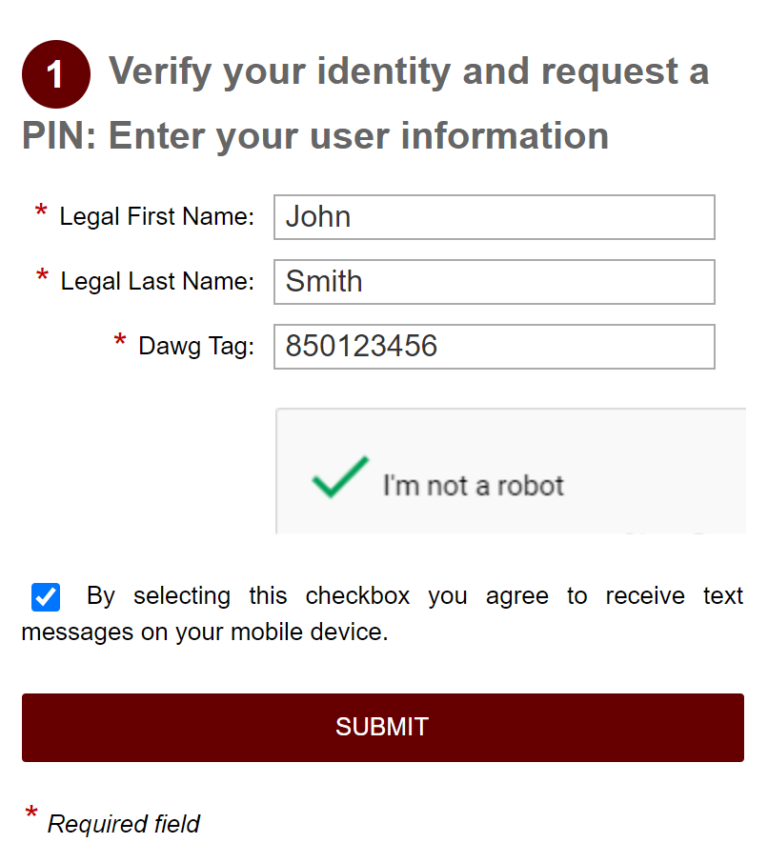This screenshot has height=863, width=768.
Task: Toggle the "I'm not a robot" verification
Action: [338, 478]
